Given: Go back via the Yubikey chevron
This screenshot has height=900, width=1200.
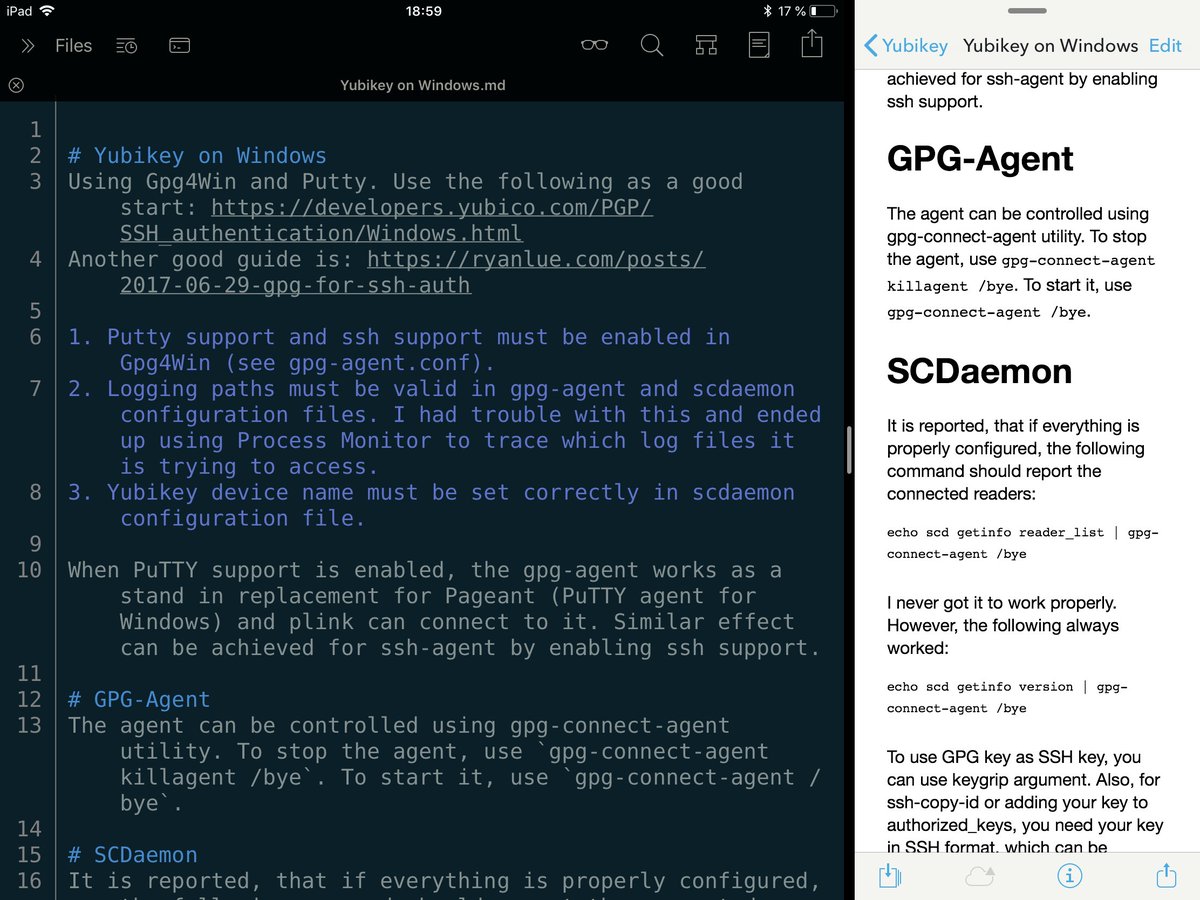Looking at the screenshot, I should coord(906,45).
